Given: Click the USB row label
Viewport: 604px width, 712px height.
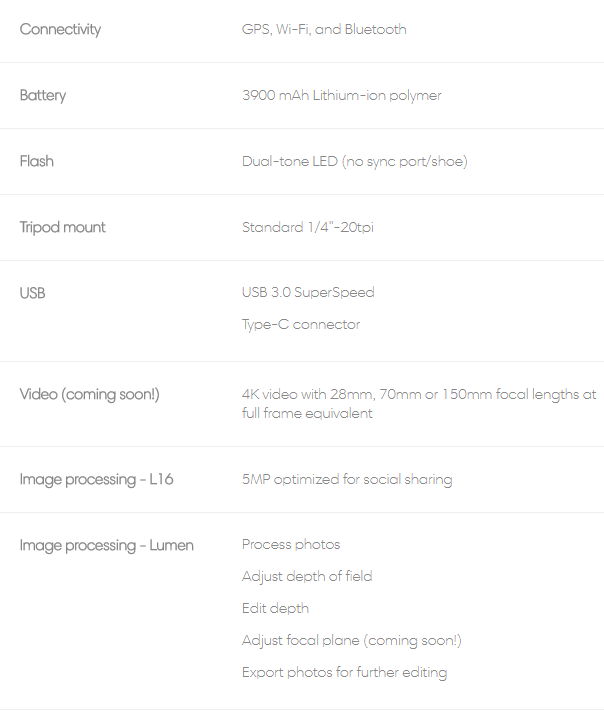Looking at the screenshot, I should 32,293.
